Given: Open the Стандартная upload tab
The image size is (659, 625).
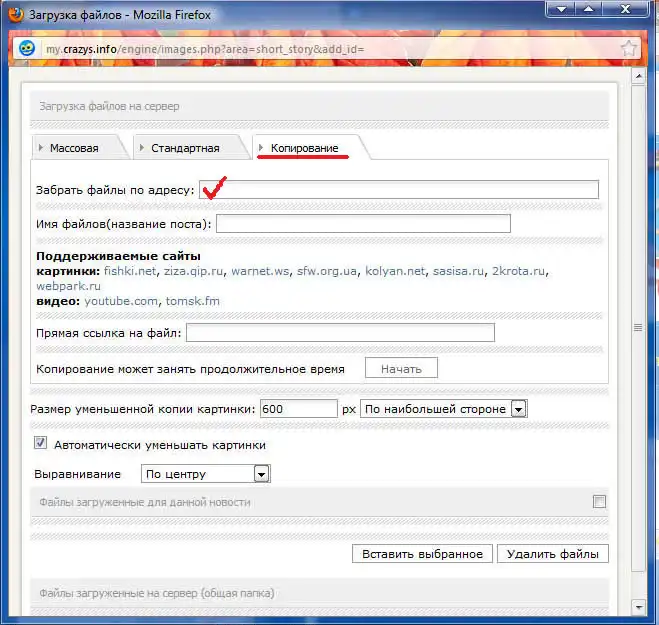Looking at the screenshot, I should coord(185,148).
